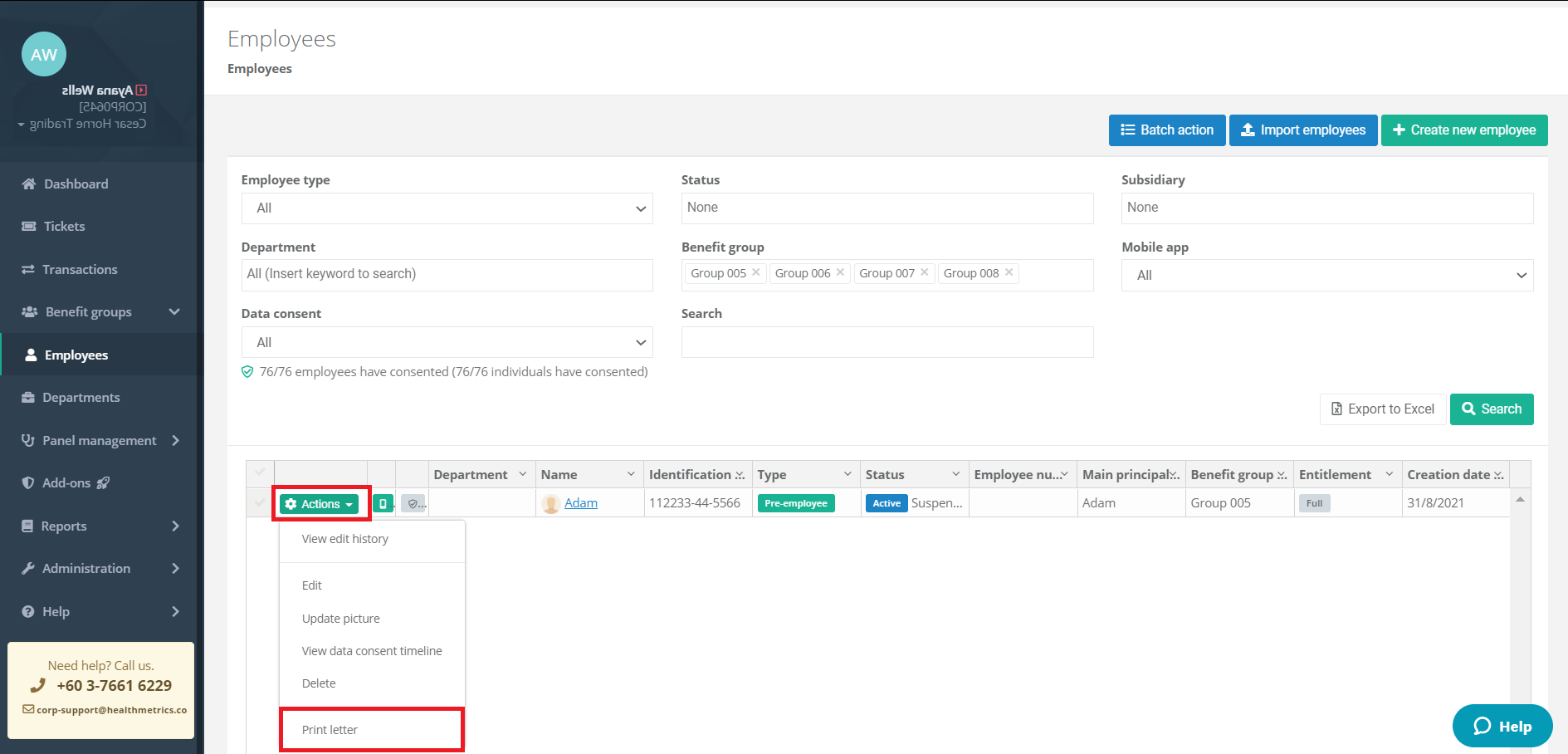
Task: Click the grey consent shield icon in Adam's row
Action: 413,503
